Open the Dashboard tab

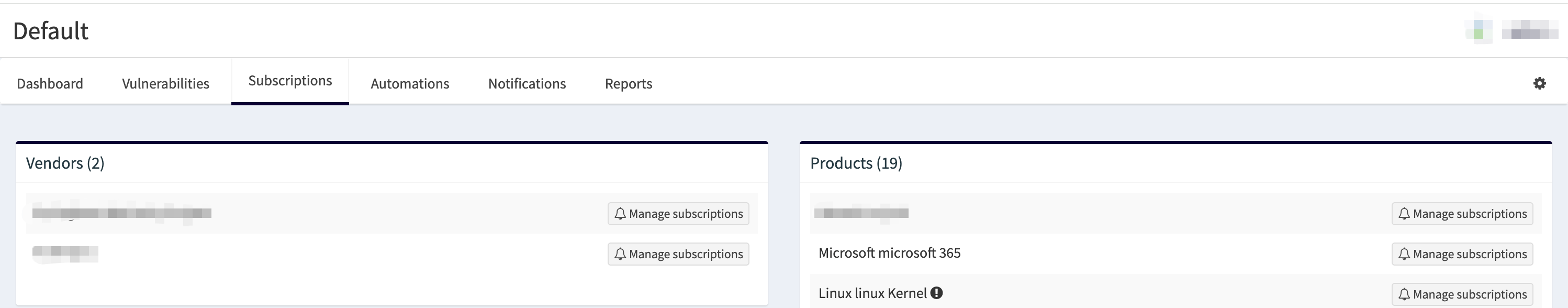coord(50,83)
